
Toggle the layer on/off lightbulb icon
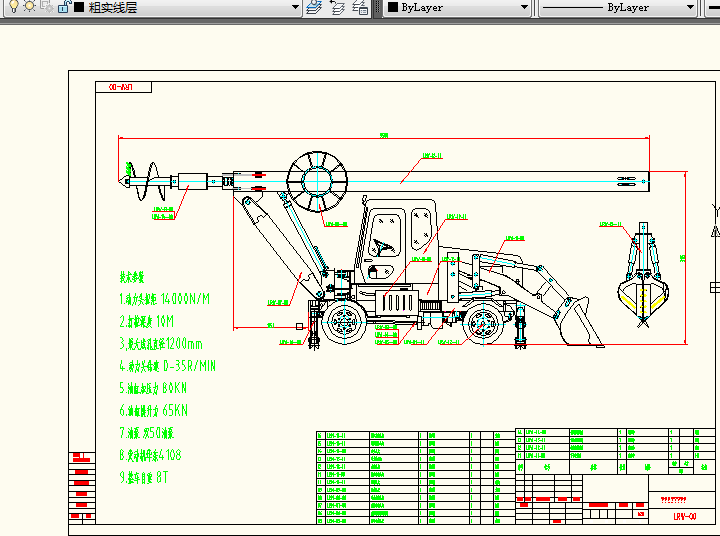click(x=13, y=7)
